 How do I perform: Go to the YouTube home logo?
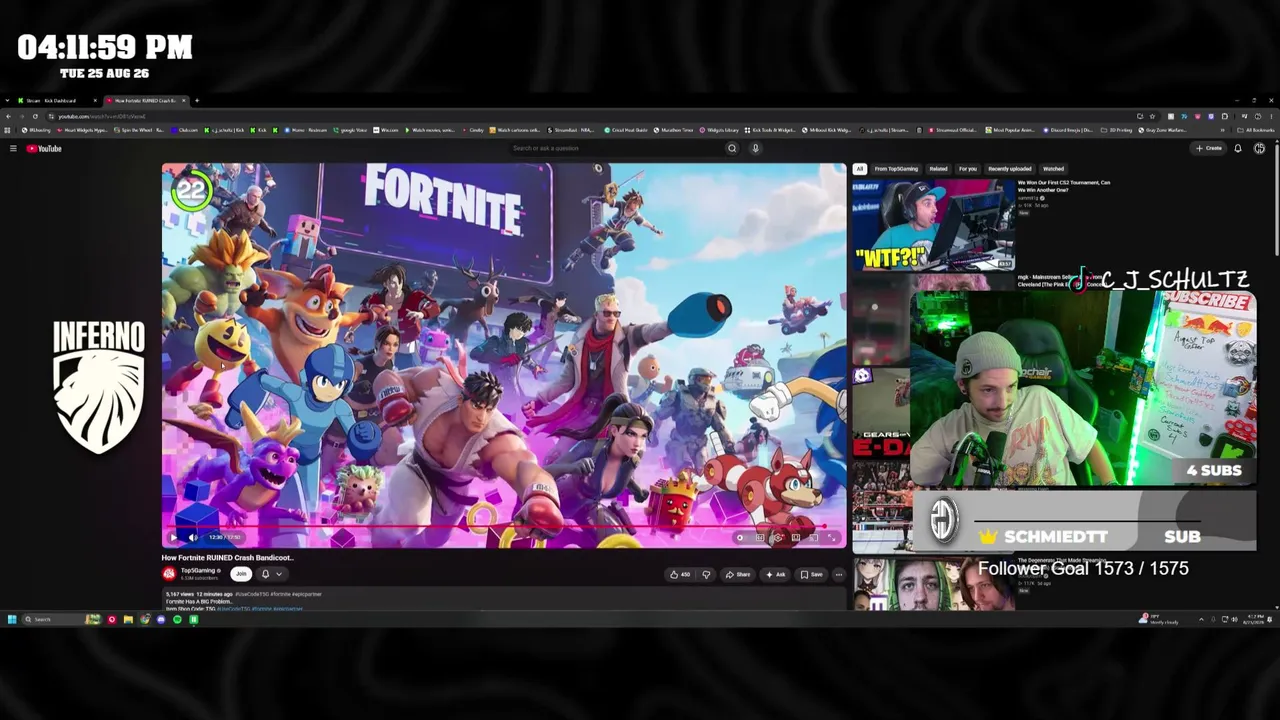(44, 149)
